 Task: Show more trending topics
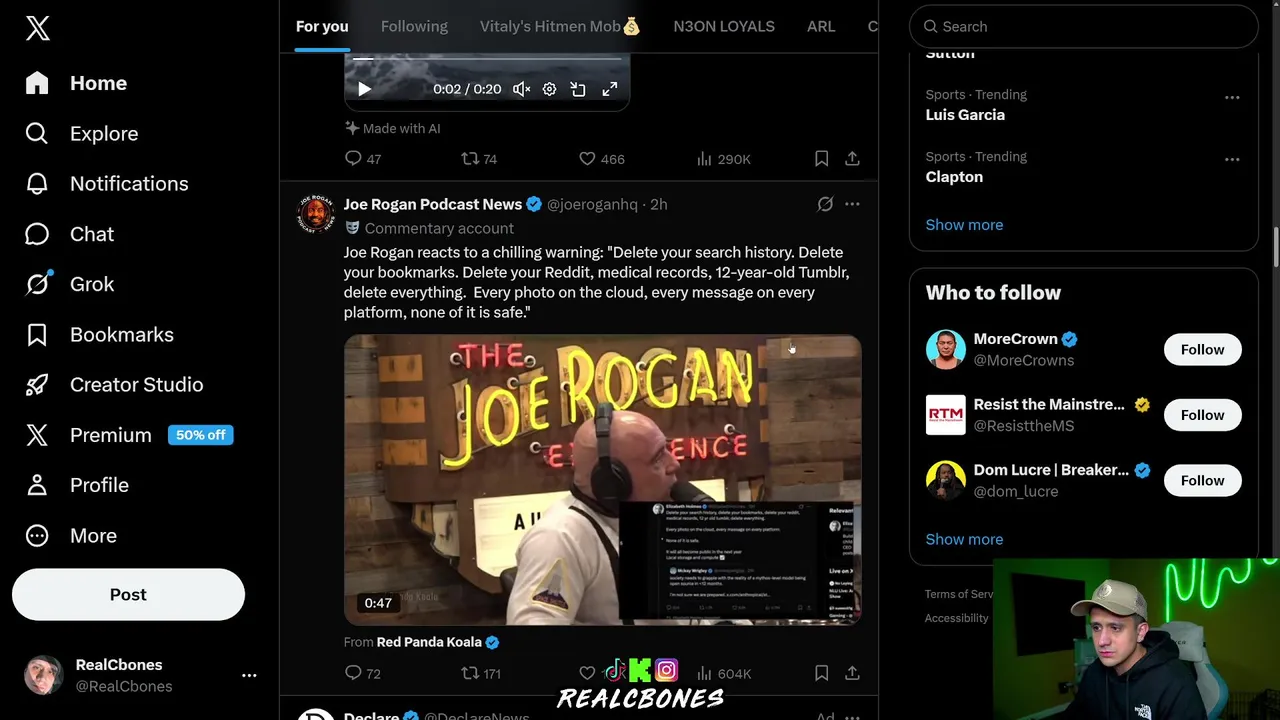[x=964, y=224]
